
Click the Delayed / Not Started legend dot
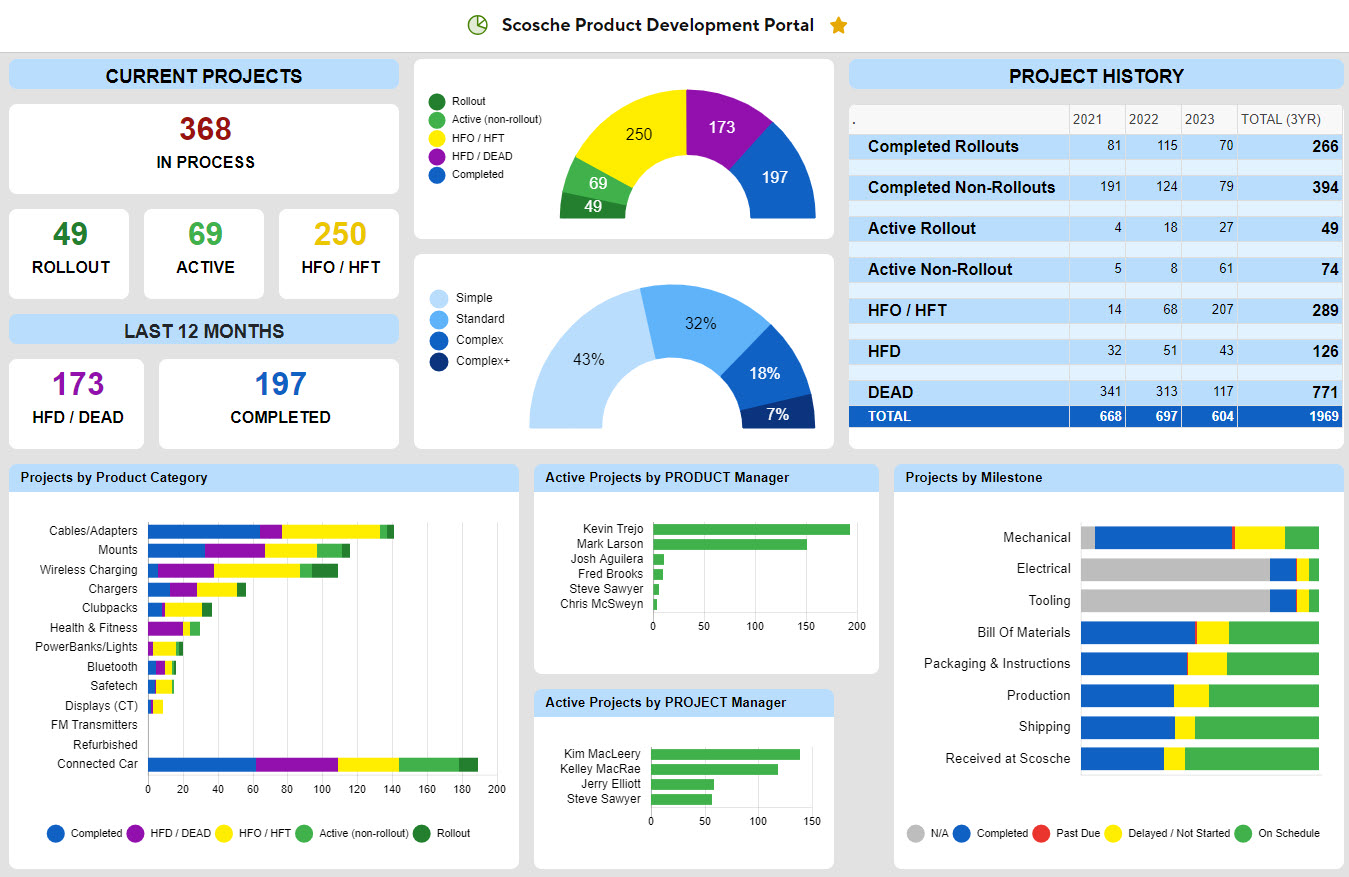pyautogui.click(x=1113, y=833)
